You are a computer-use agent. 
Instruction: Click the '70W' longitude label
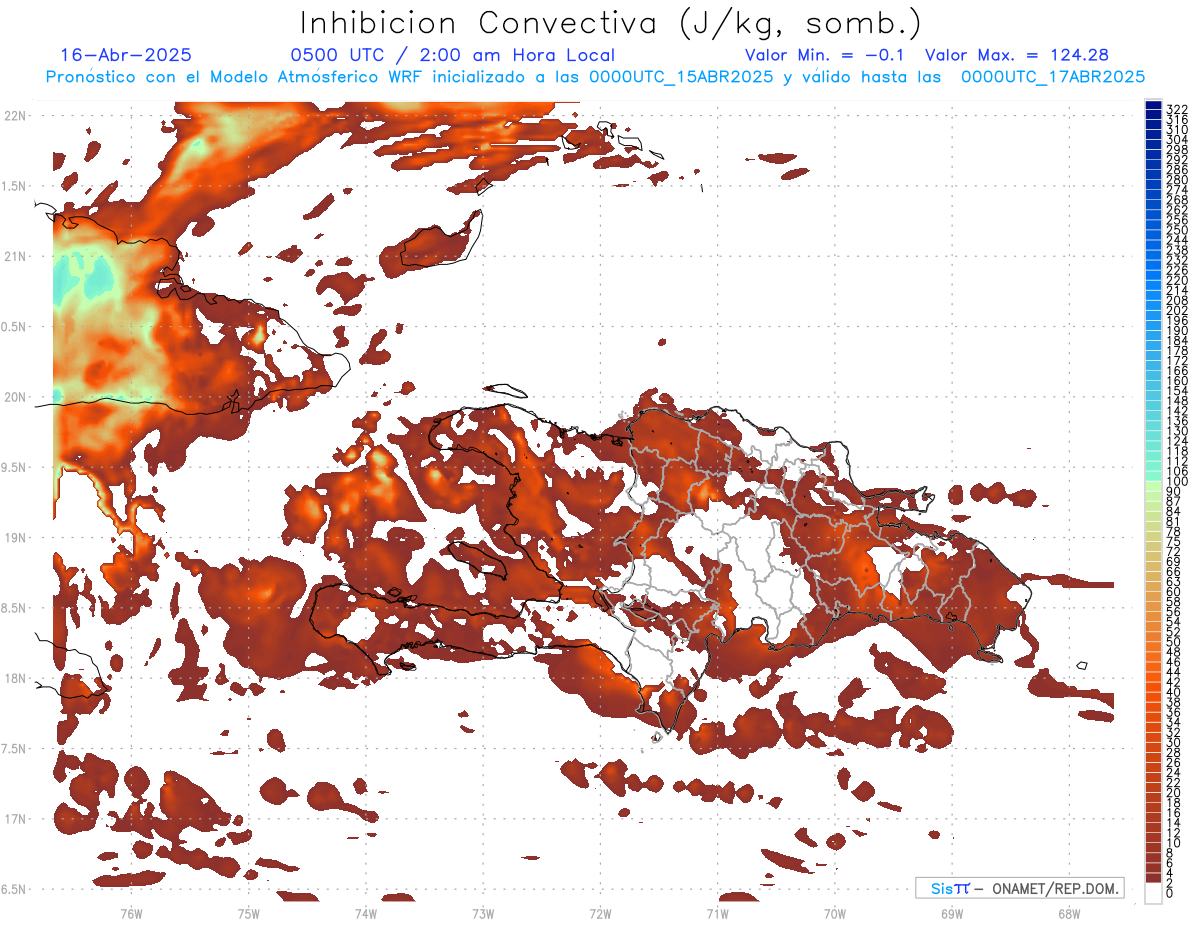(x=835, y=913)
